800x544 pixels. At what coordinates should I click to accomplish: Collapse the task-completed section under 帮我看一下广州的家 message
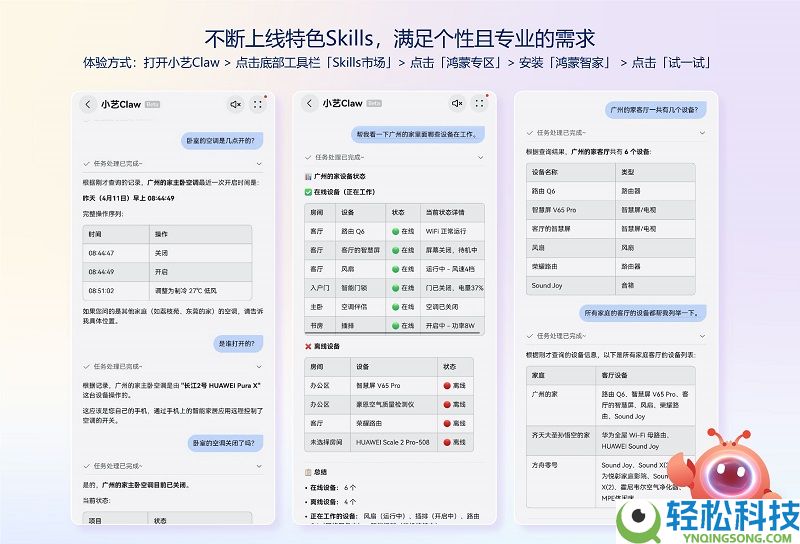click(x=480, y=158)
